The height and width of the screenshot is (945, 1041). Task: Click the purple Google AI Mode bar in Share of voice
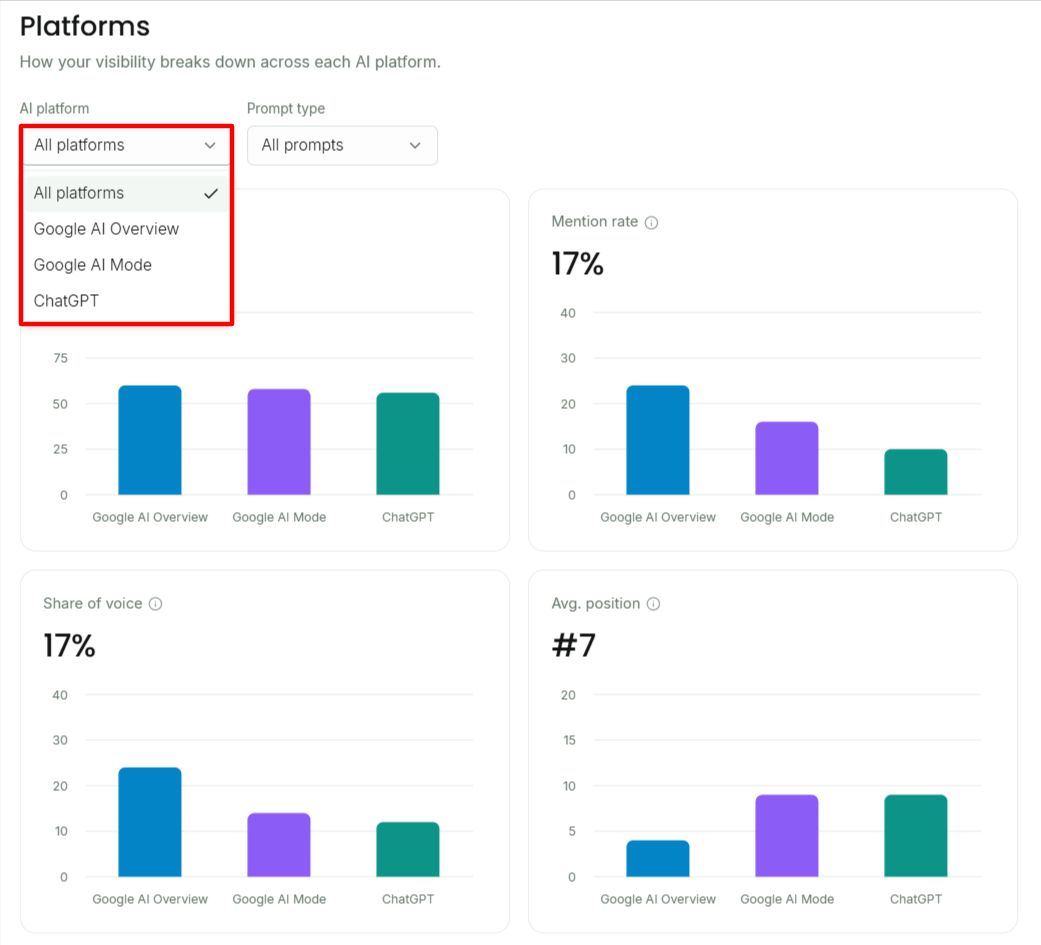[279, 845]
